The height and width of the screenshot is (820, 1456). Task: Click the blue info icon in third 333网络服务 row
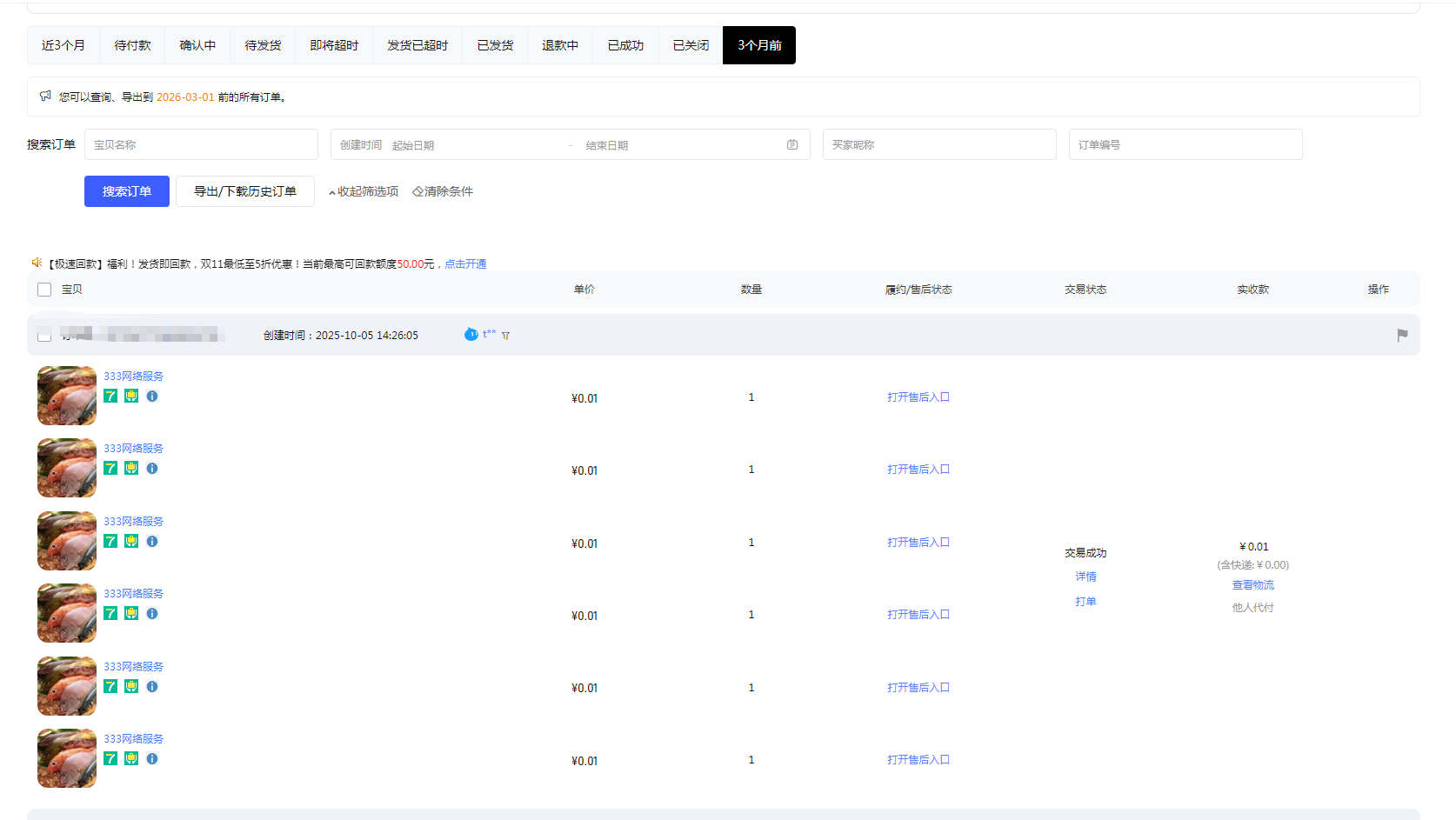[152, 541]
